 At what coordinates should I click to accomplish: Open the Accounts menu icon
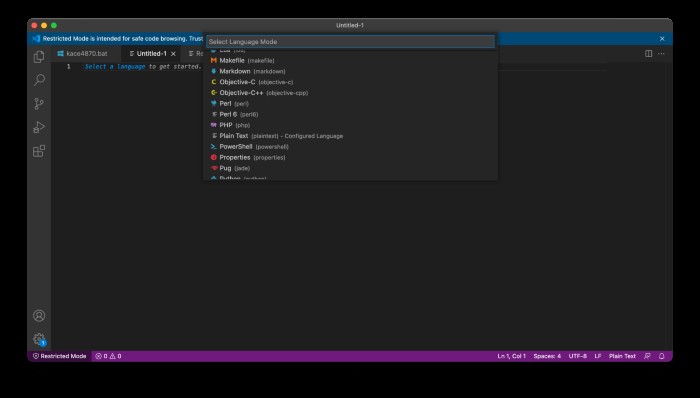[x=39, y=316]
